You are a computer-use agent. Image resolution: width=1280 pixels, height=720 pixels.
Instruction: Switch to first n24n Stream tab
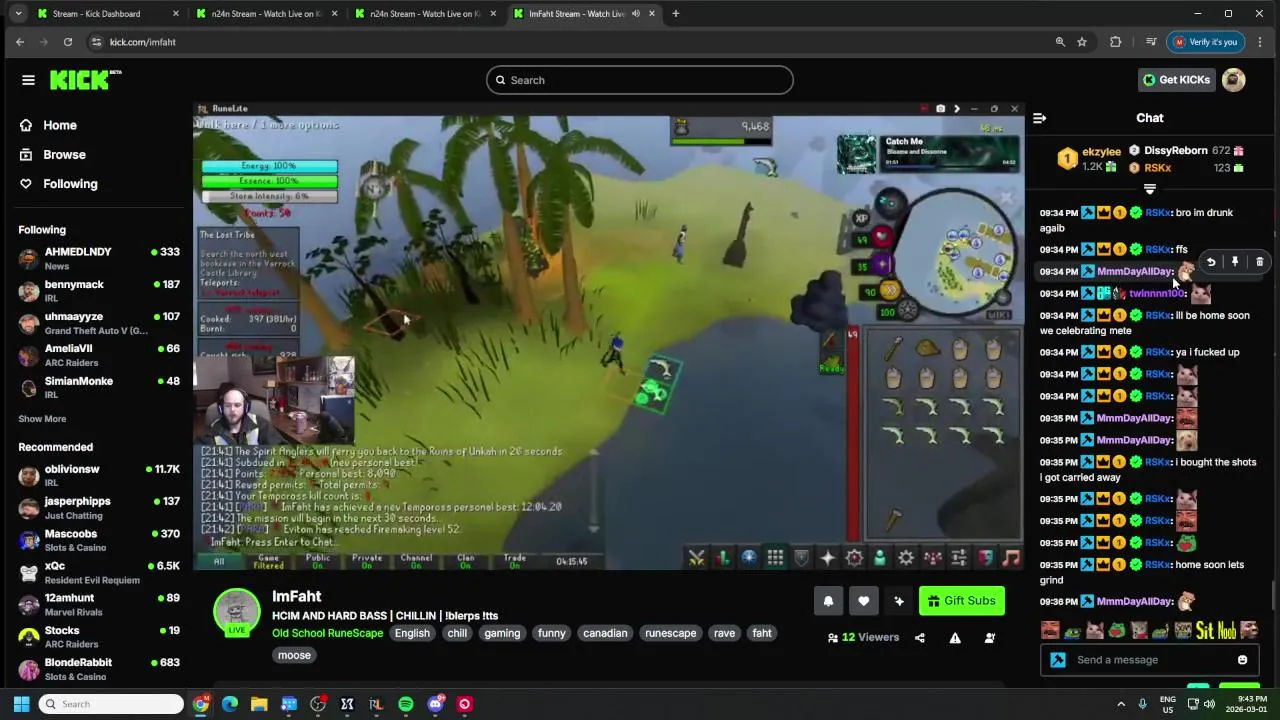click(268, 14)
